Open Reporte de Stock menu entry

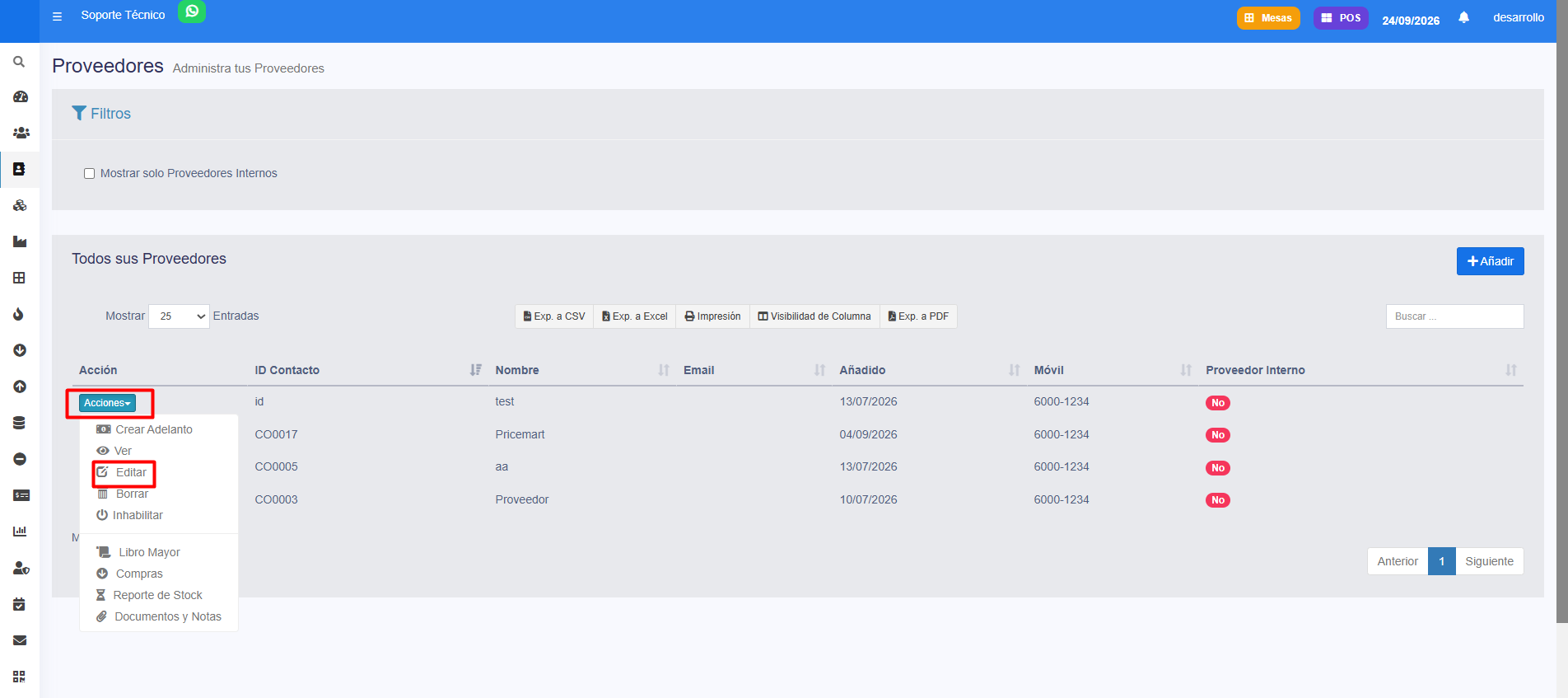[158, 595]
